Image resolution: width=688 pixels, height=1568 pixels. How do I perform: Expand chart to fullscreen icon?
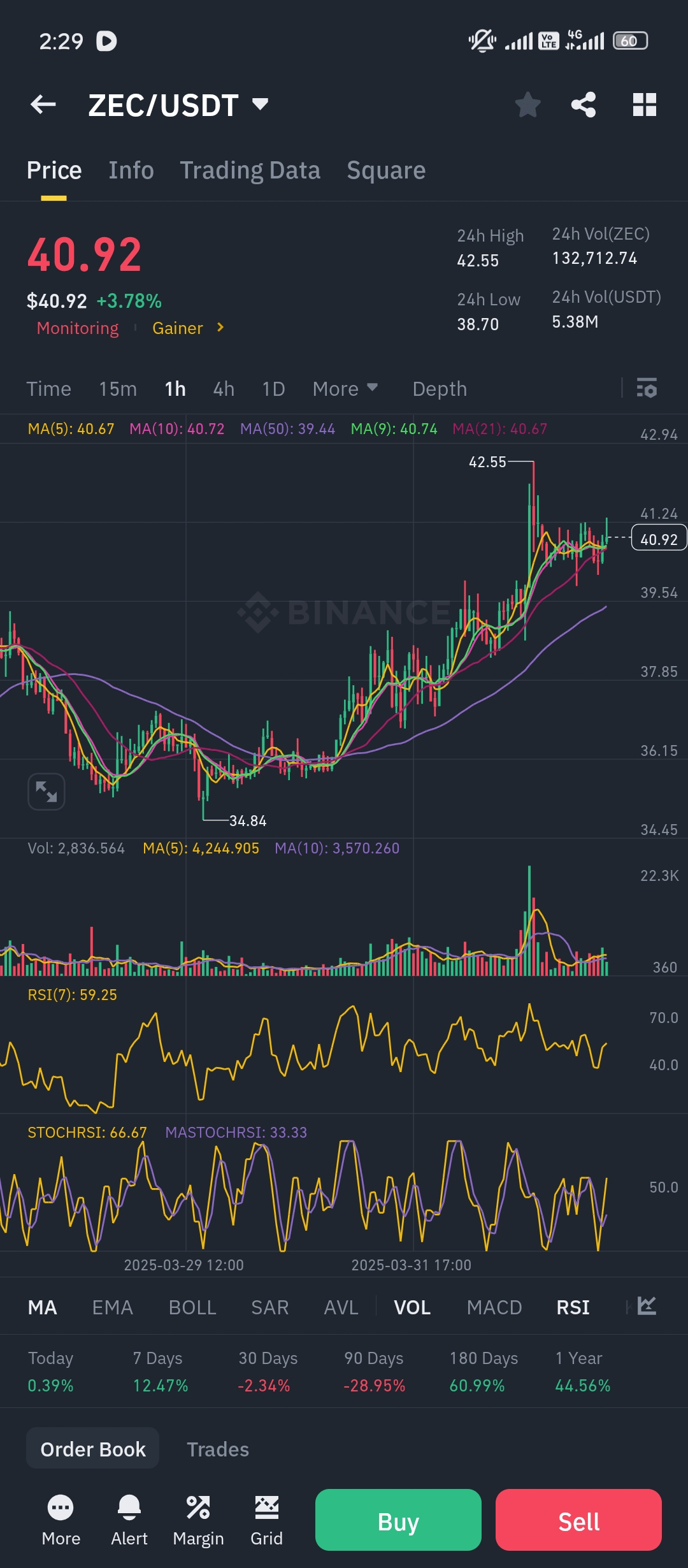(47, 792)
